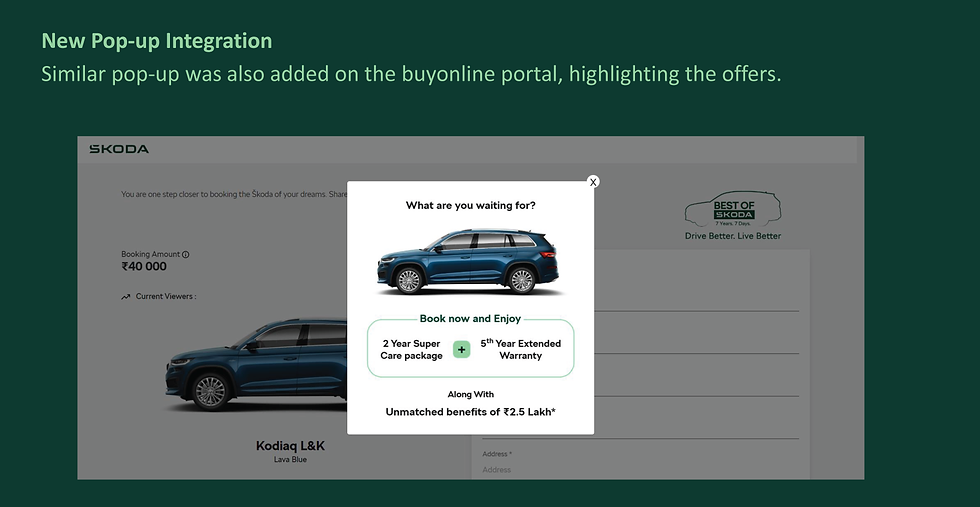Click the green plus icon in the pop-up
980x507 pixels.
point(461,350)
